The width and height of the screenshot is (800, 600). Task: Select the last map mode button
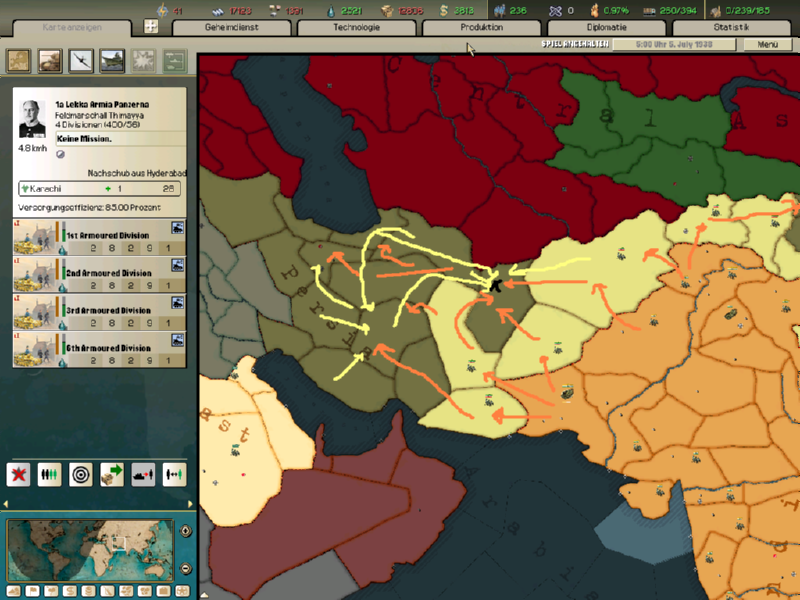(182, 591)
